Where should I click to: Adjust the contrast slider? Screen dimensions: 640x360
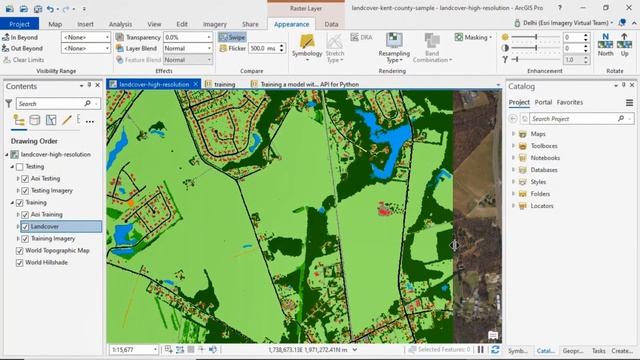coord(536,48)
